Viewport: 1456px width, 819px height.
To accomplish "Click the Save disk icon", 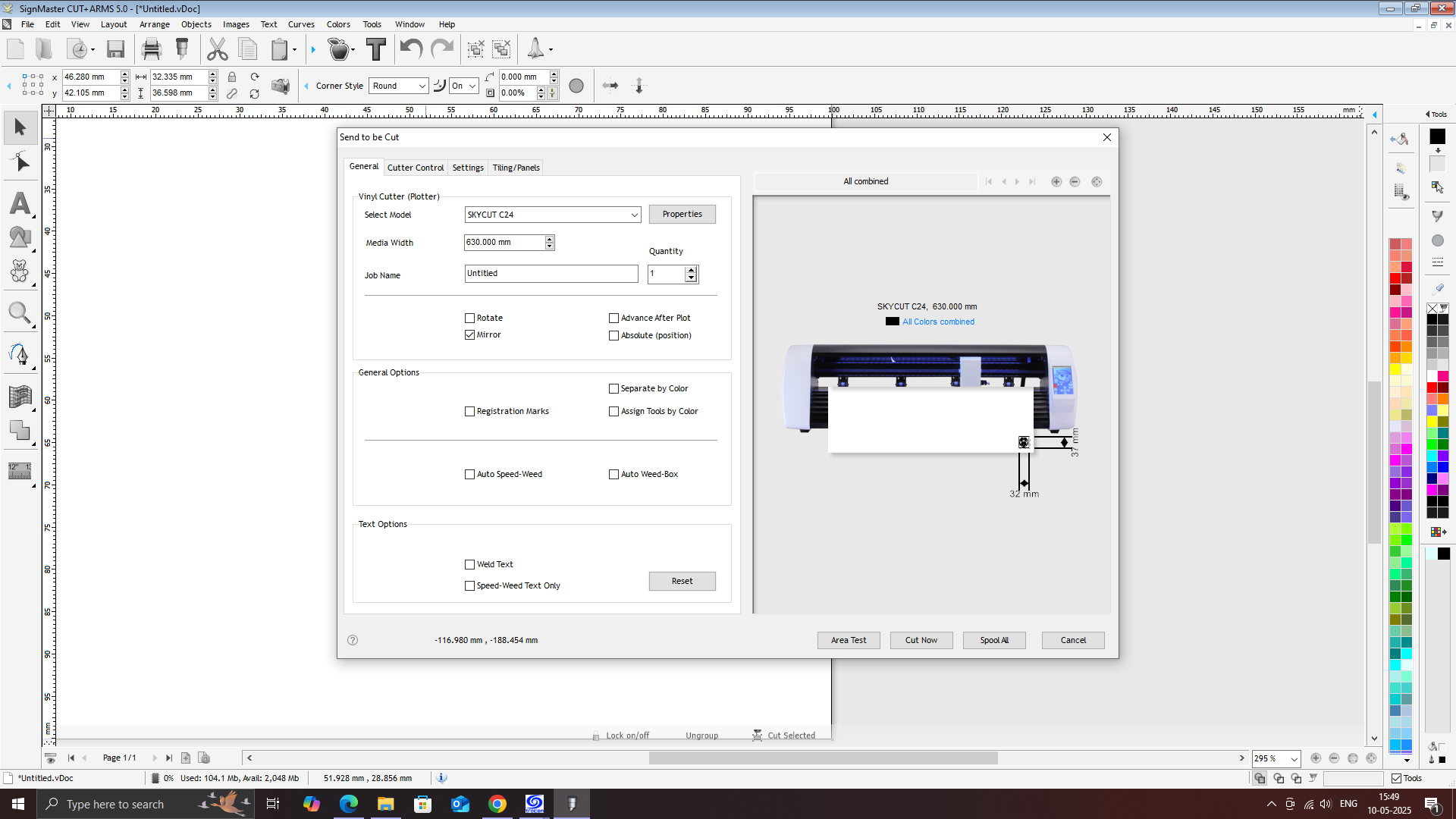I will pos(115,50).
